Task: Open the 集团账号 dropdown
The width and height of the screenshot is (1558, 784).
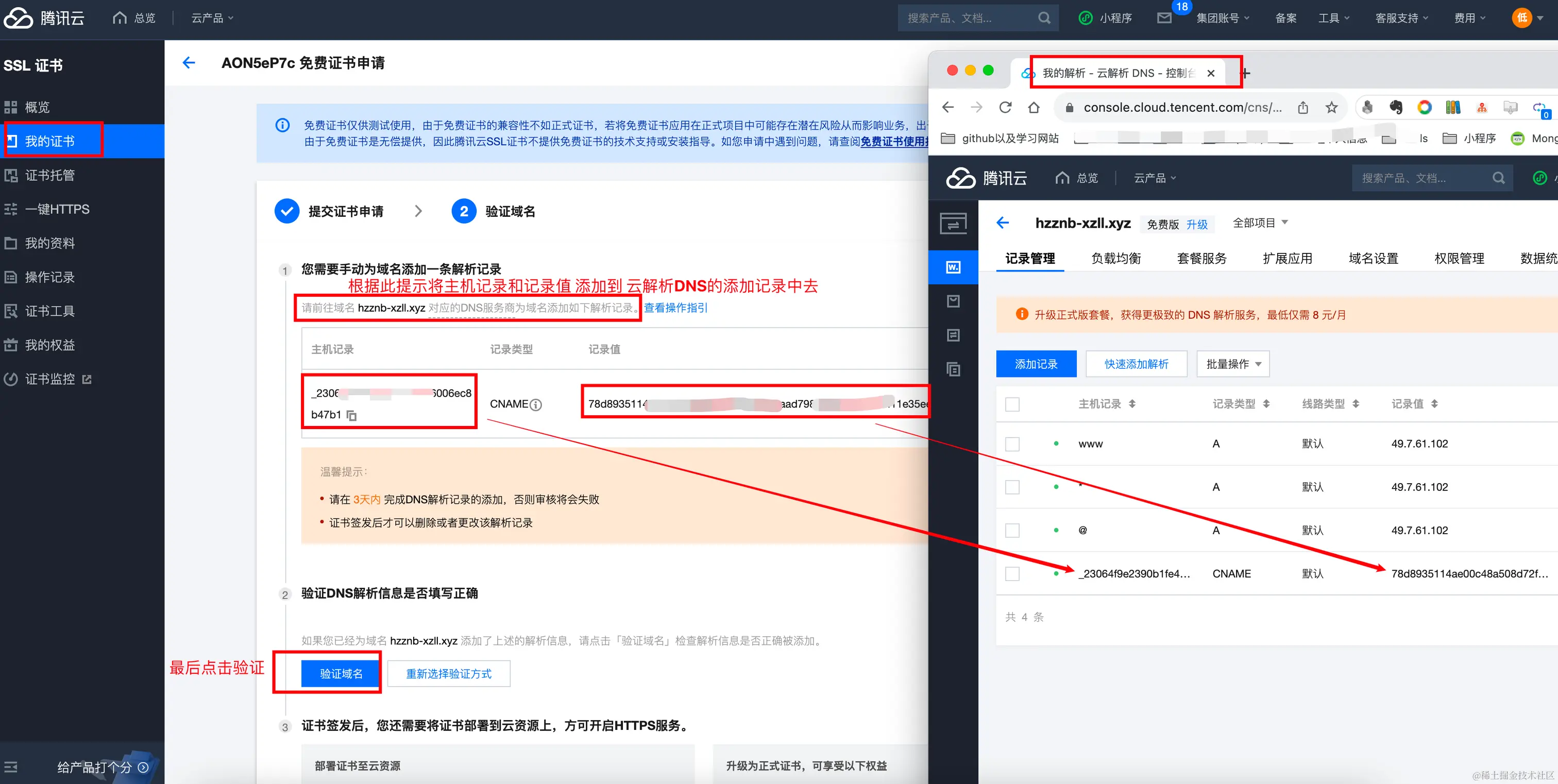Action: 1222,18
